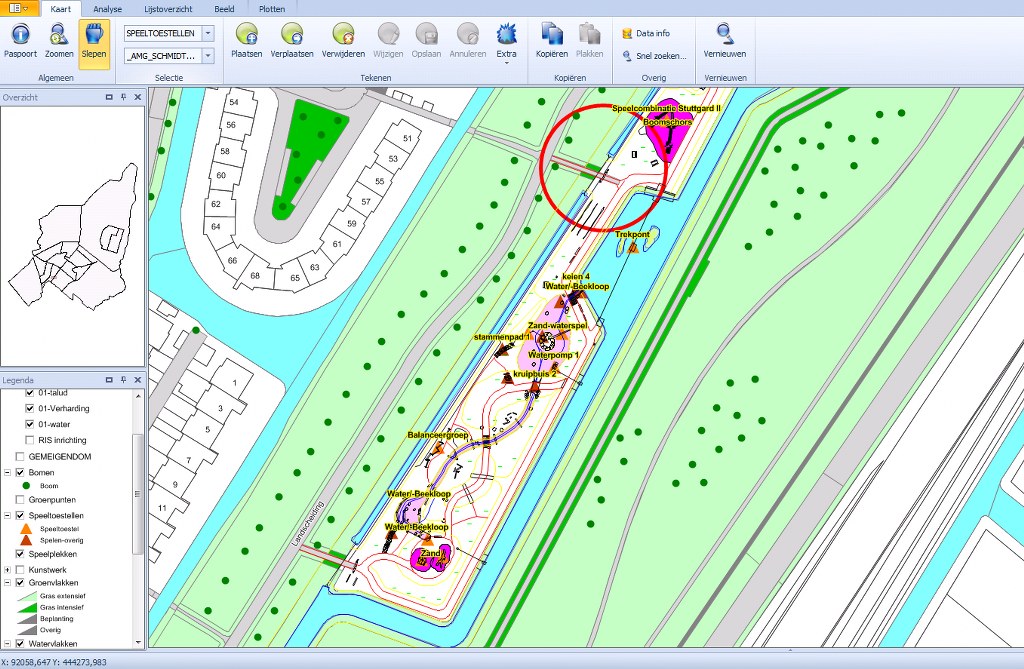Expand the Kunstwerk legend group

tap(8, 569)
